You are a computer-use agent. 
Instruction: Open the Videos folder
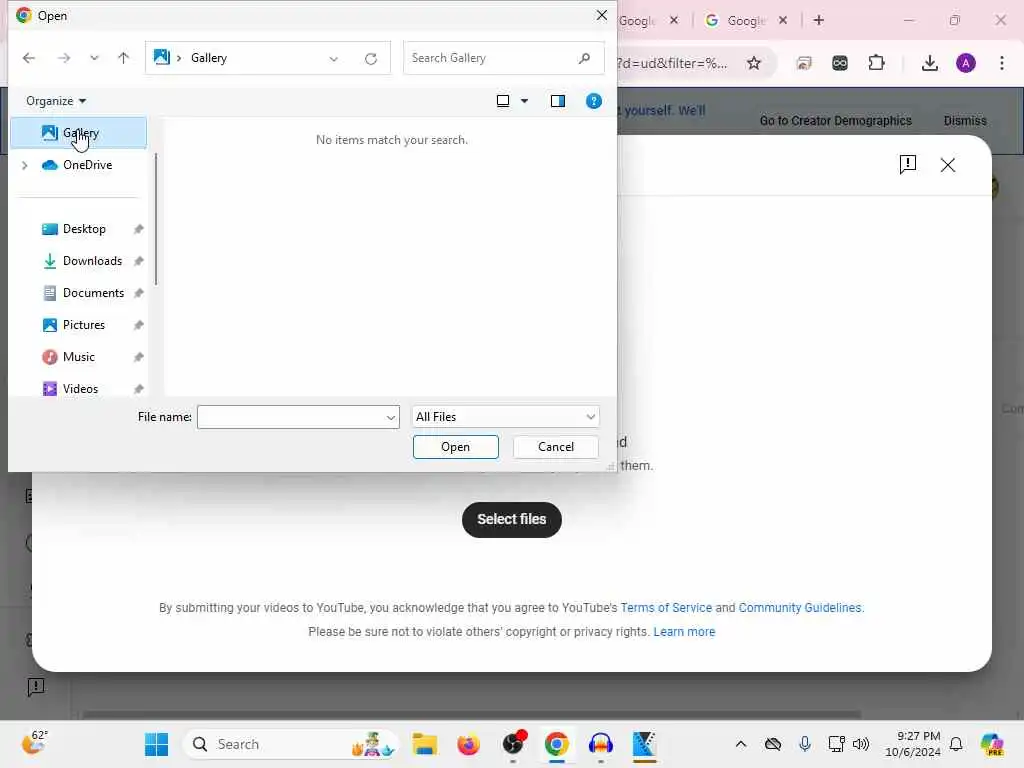click(80, 389)
